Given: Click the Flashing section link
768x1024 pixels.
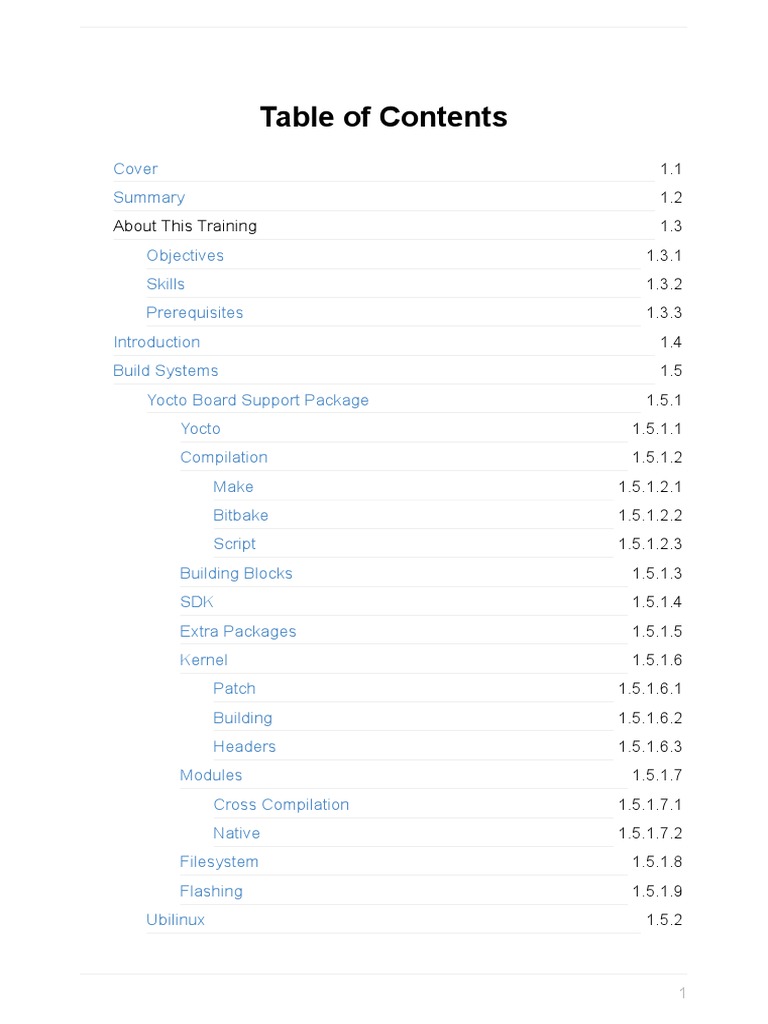Looking at the screenshot, I should (211, 891).
